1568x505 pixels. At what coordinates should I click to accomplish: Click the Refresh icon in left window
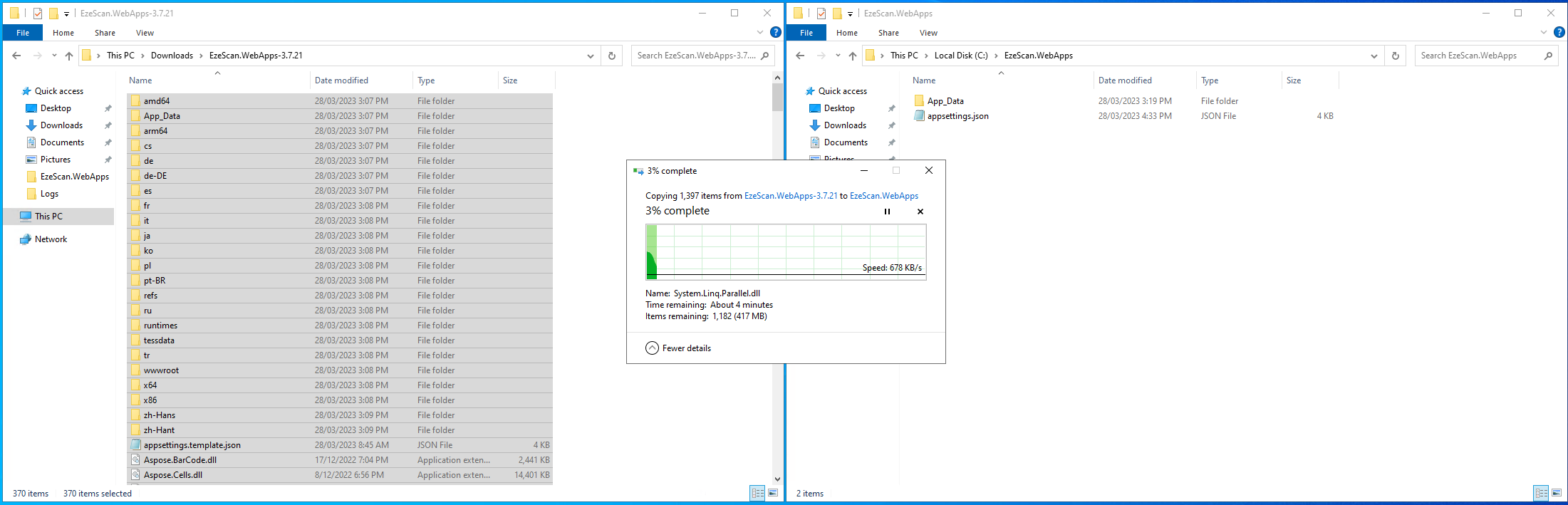pyautogui.click(x=611, y=56)
